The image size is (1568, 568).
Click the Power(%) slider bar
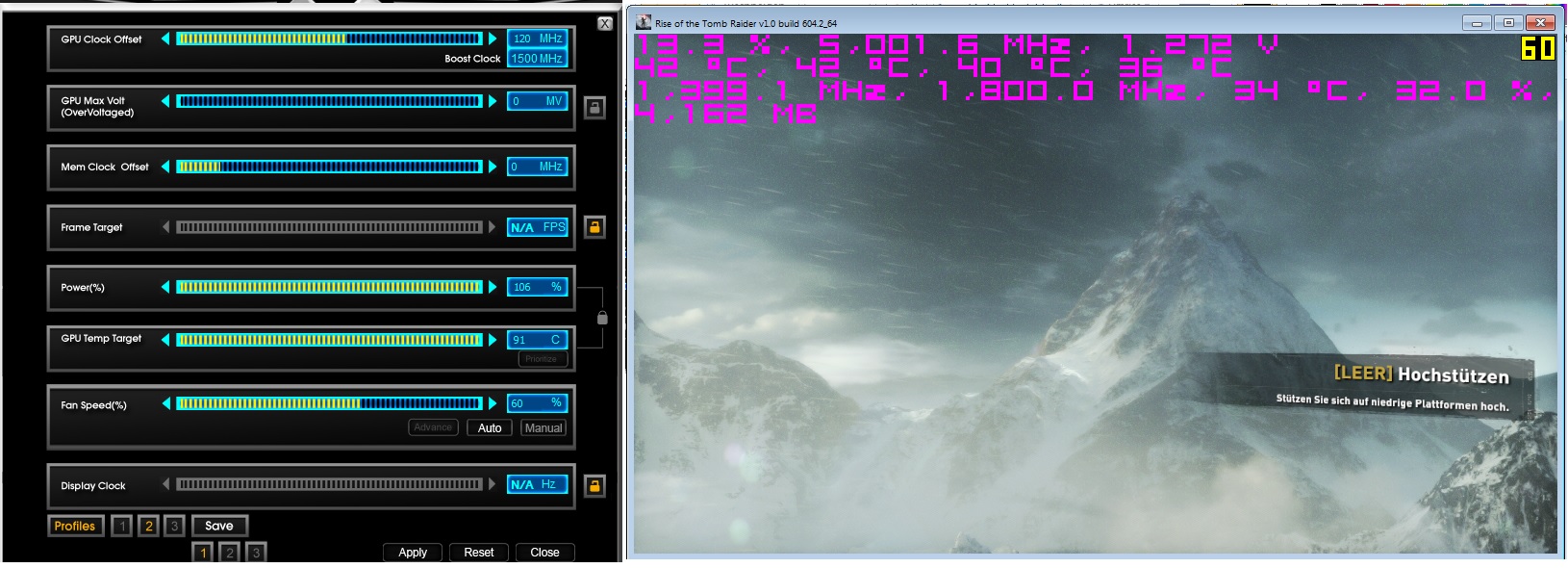(x=329, y=287)
